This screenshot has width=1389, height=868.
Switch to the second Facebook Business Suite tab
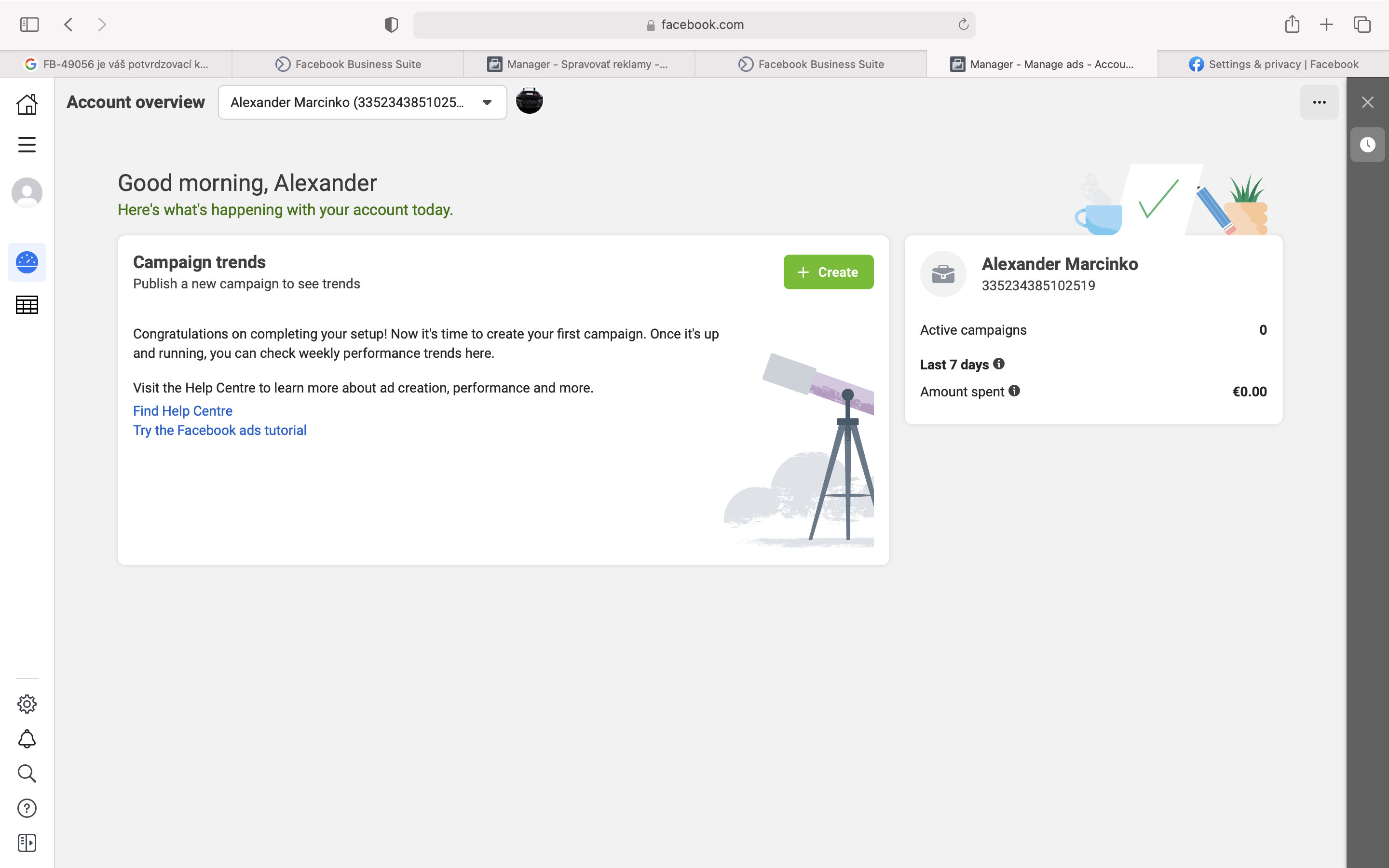click(x=810, y=64)
